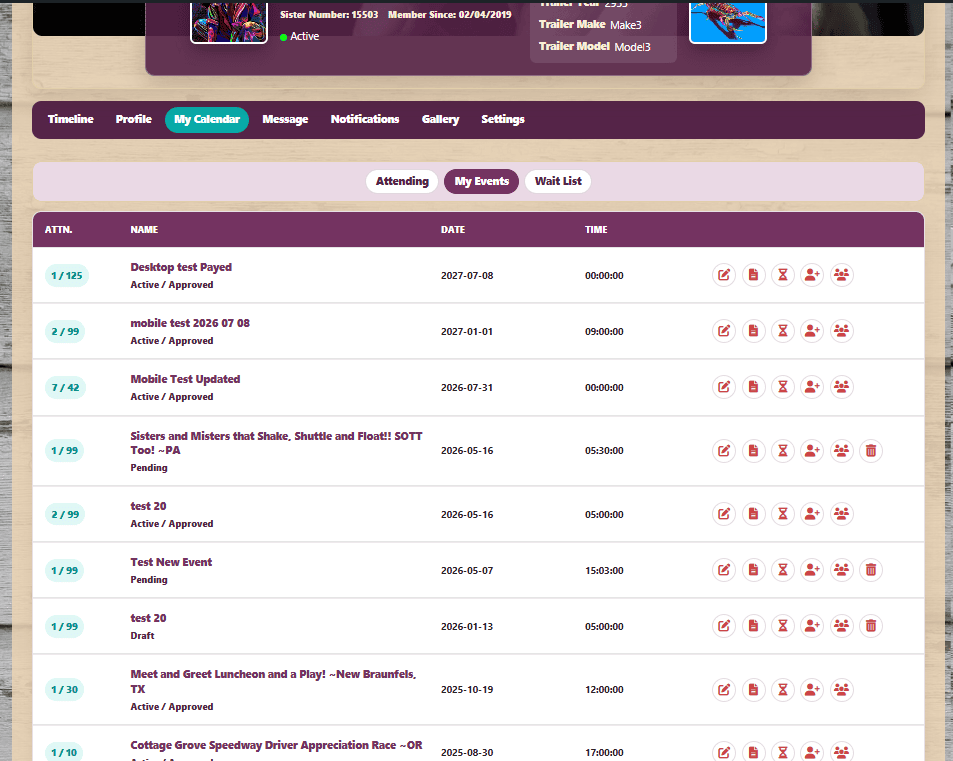
Task: Open the Timeline tab
Action: click(71, 119)
